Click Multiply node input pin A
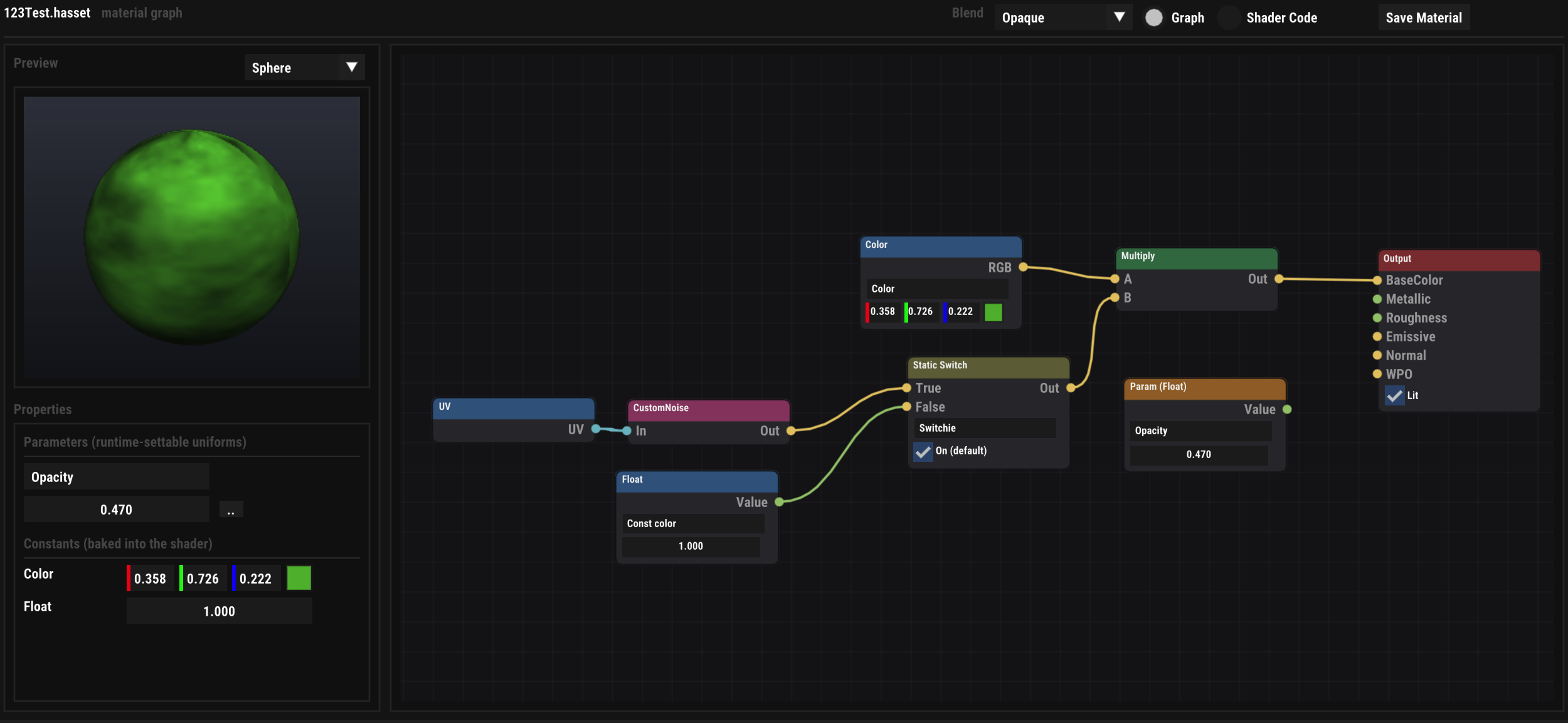The height and width of the screenshot is (723, 1568). [x=1115, y=279]
